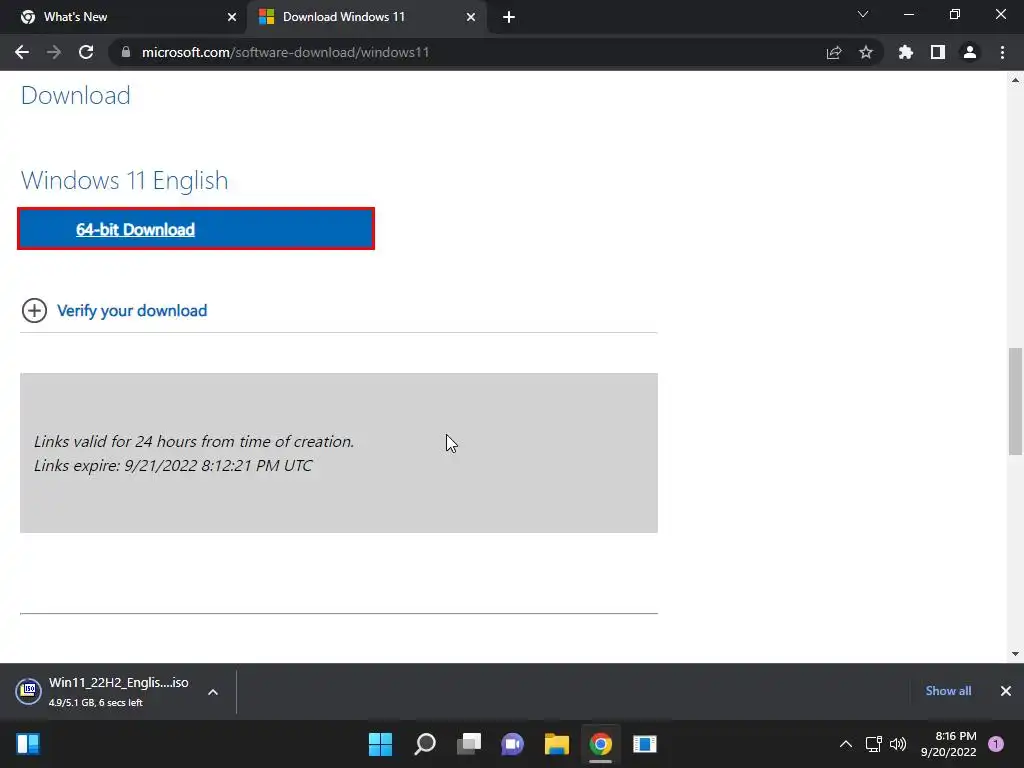
Task: View site info via lock icon
Action: click(x=126, y=52)
